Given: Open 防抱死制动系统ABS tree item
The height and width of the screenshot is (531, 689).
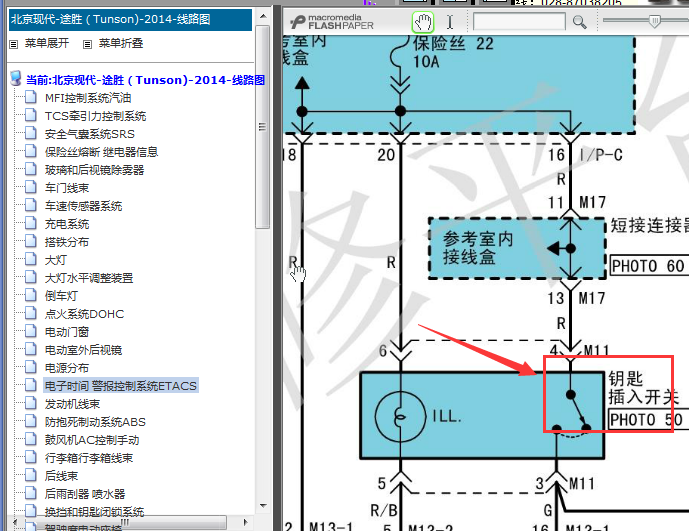Looking at the screenshot, I should [x=95, y=422].
